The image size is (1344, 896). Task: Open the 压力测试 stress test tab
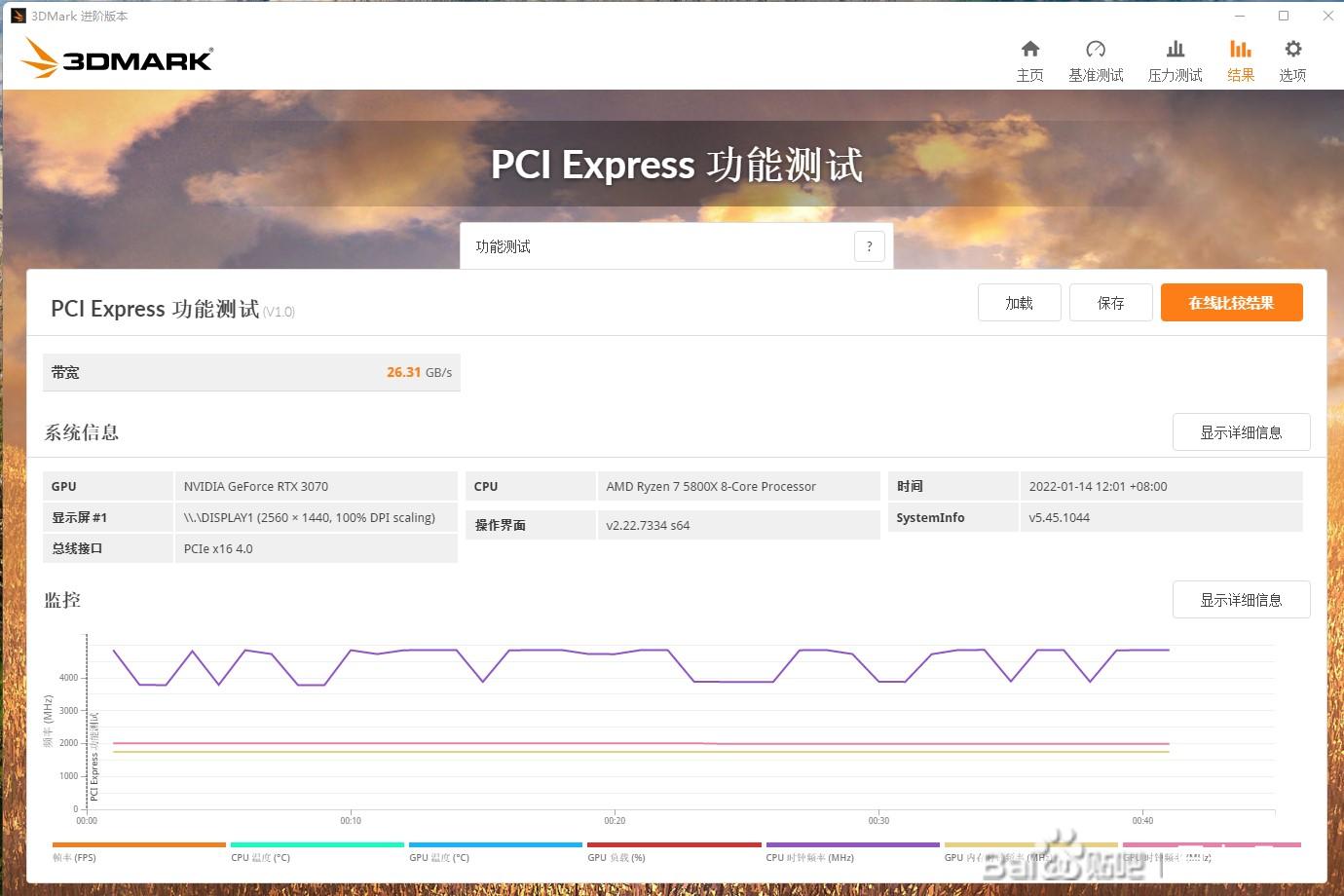tap(1175, 60)
